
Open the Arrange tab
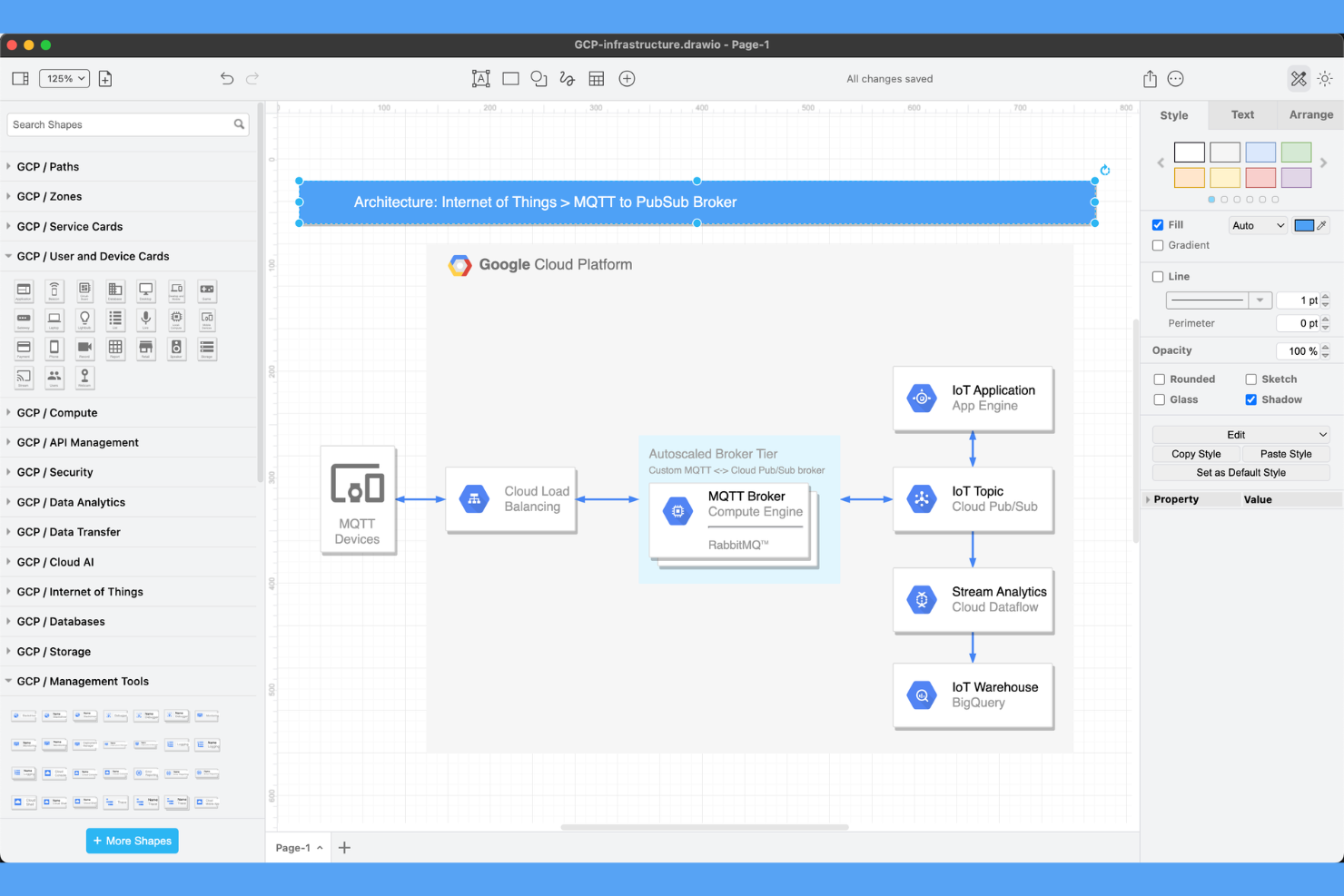click(x=1311, y=114)
